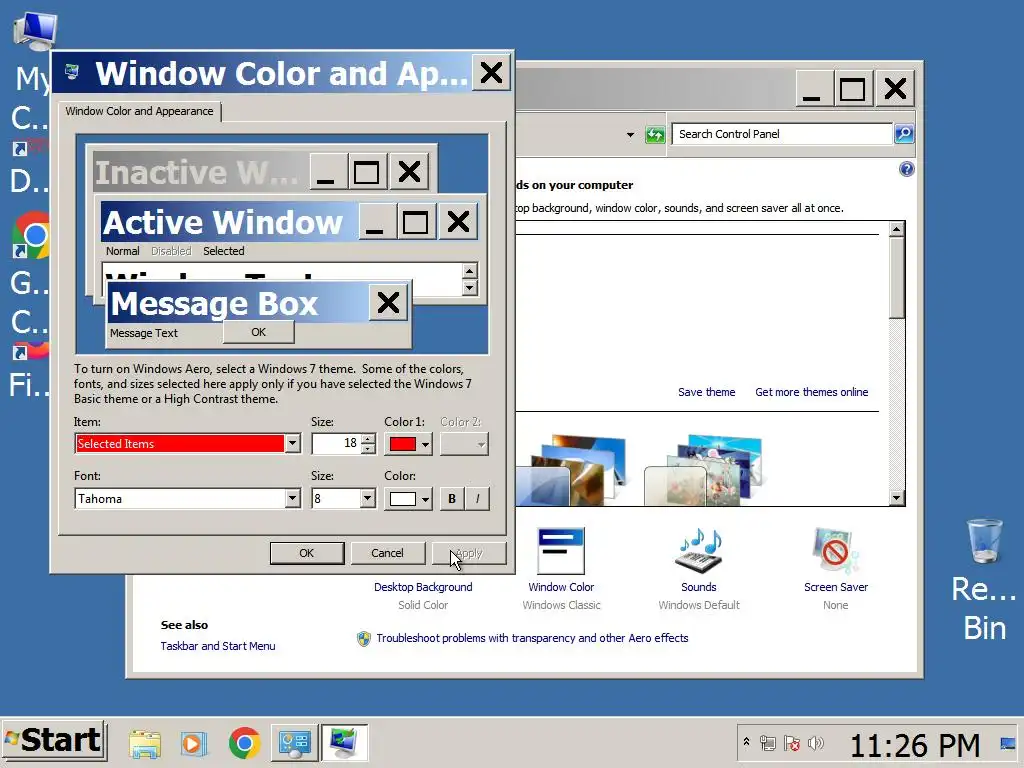Increase the item Size spinner value
Viewport: 1024px width, 768px height.
click(368, 439)
